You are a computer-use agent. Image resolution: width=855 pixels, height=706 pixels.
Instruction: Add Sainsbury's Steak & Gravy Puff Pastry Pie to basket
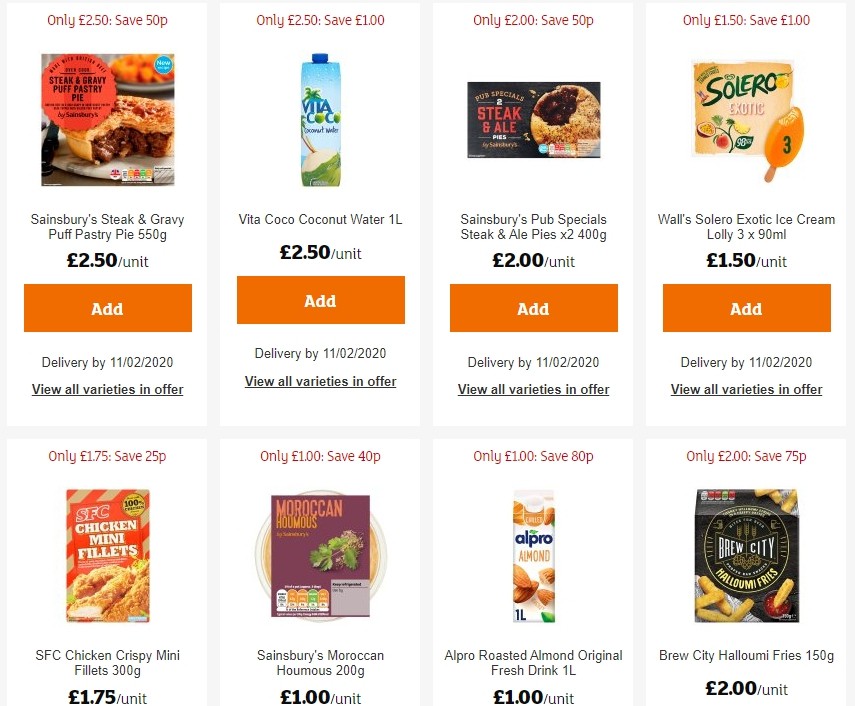(x=107, y=308)
